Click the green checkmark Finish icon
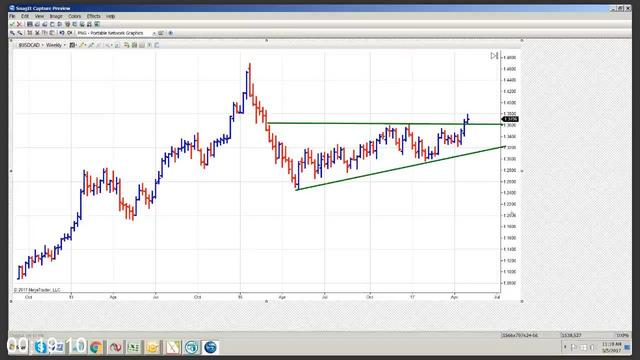The width and height of the screenshot is (640, 360). 12,24
